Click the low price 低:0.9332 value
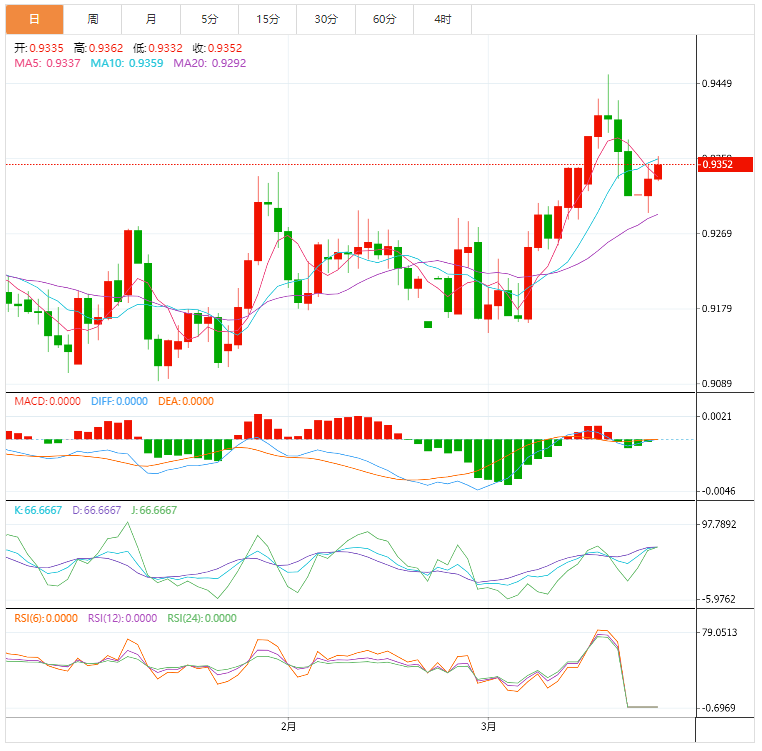The image size is (762, 751). coord(158,48)
